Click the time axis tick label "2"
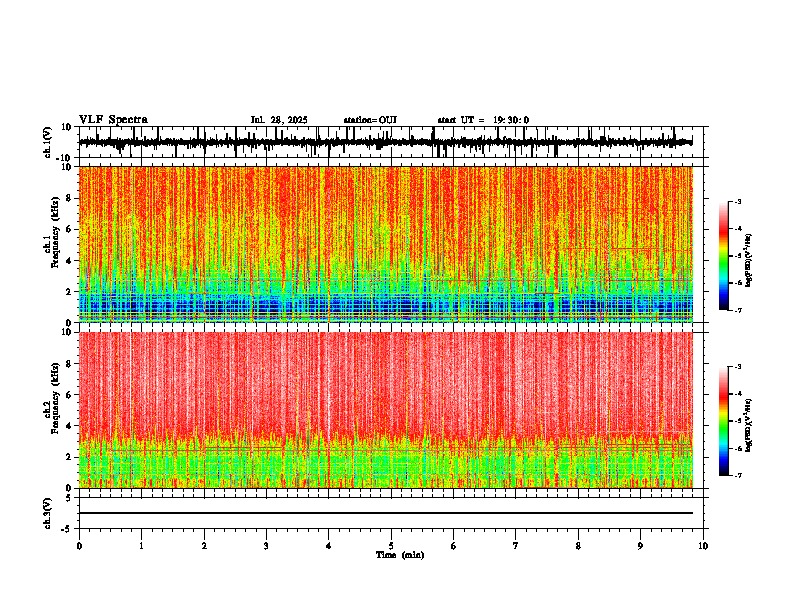This screenshot has height=612, width=792. coord(204,546)
